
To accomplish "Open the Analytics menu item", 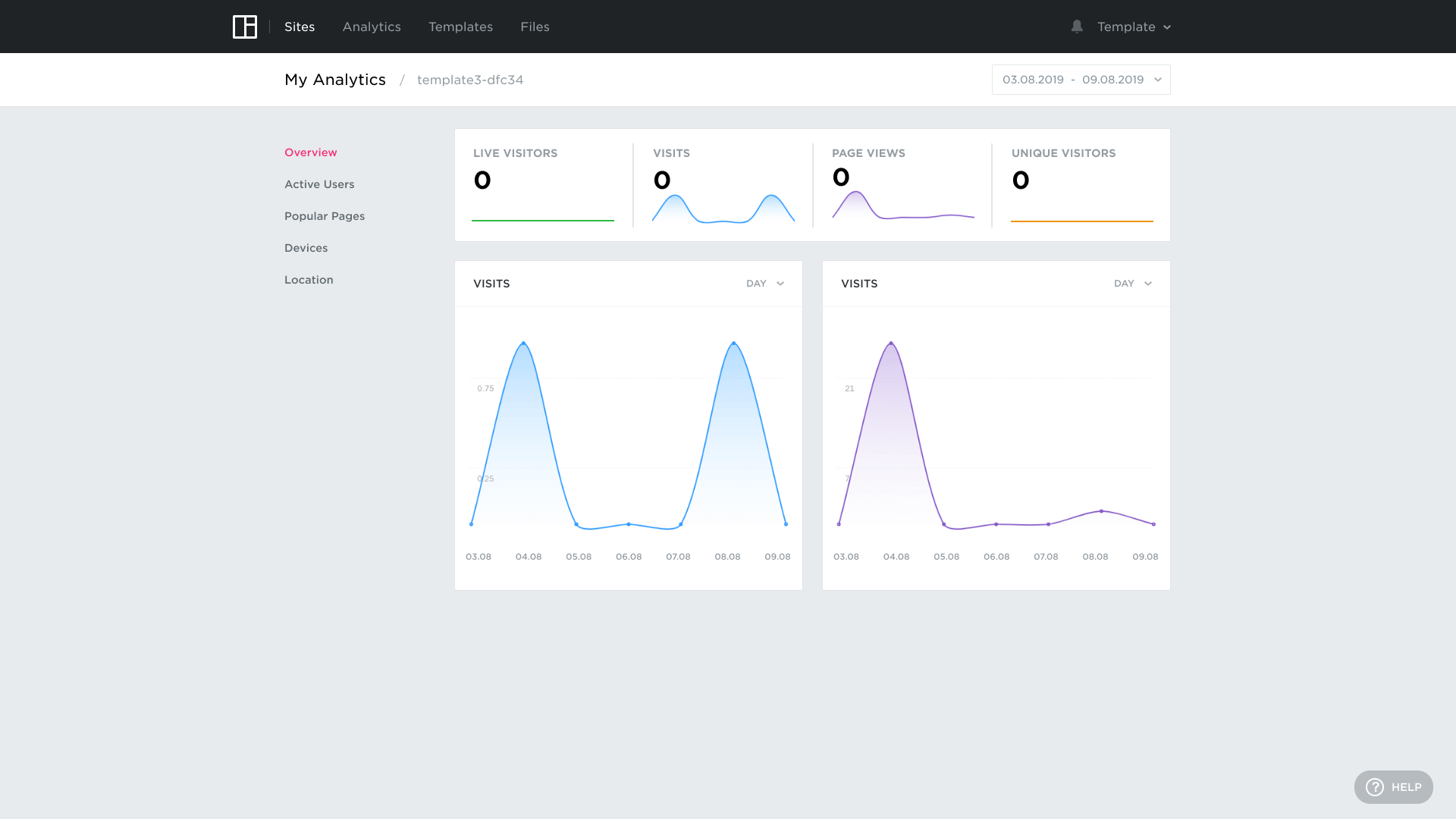I will coord(372,27).
